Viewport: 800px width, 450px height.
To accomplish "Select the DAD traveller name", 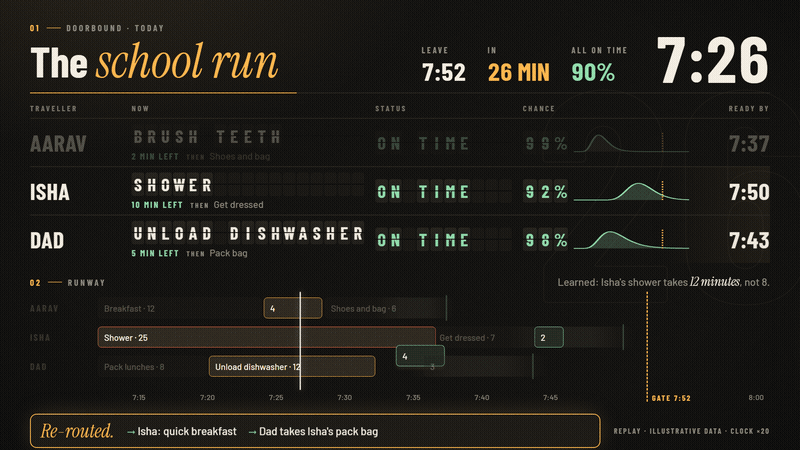I will 47,241.
